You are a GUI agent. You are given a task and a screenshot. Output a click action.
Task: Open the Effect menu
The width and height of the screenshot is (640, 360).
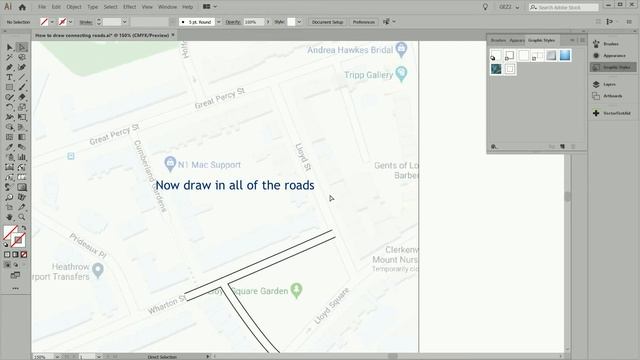[129, 7]
